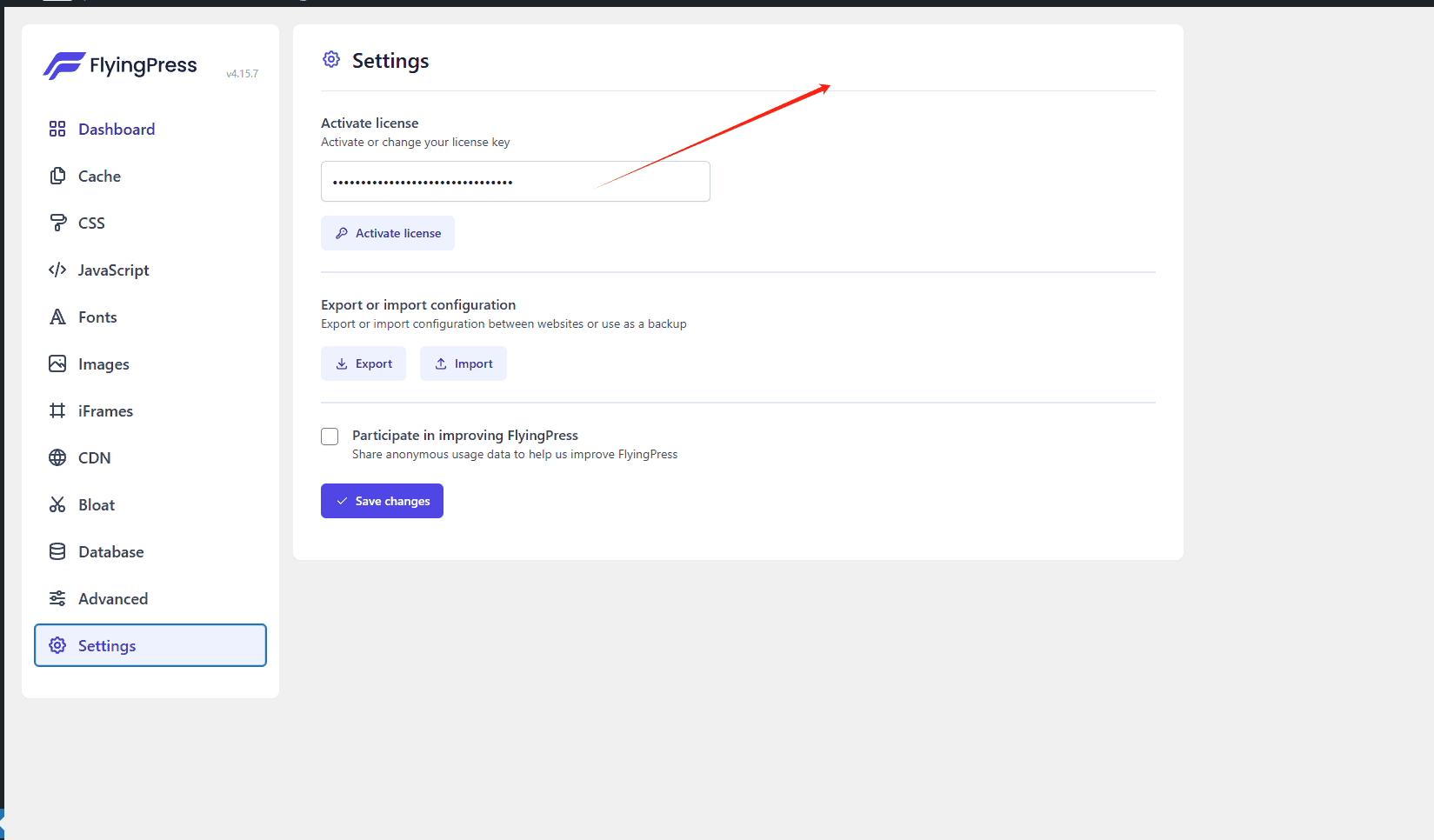
Task: Click the Export configuration button
Action: [x=364, y=363]
